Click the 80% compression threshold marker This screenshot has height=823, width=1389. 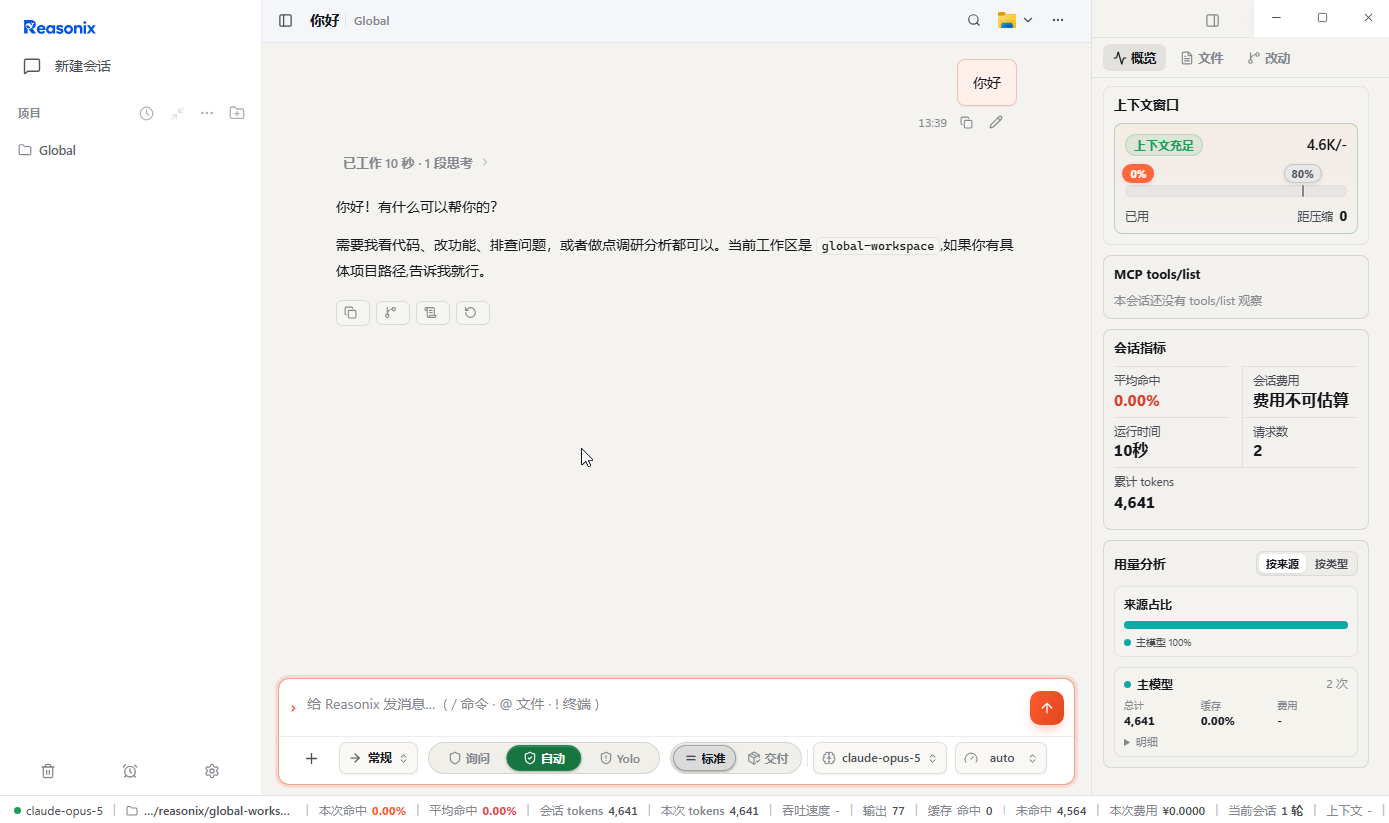pyautogui.click(x=1302, y=174)
